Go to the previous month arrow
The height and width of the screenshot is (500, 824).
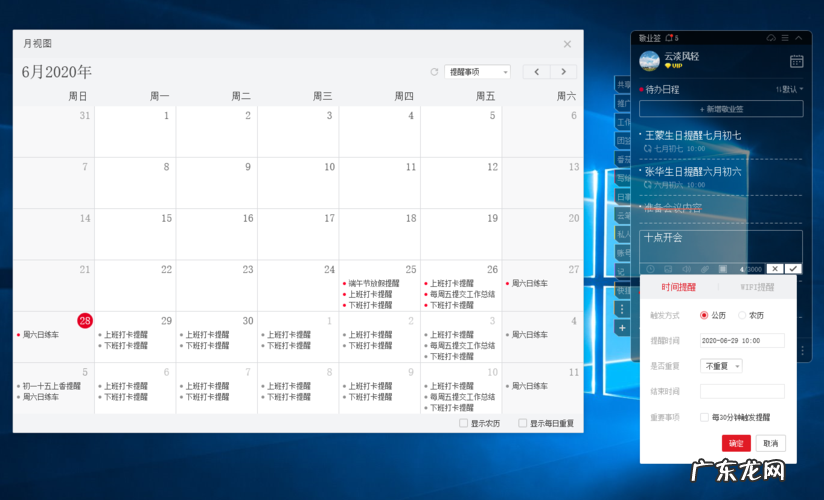coord(537,72)
